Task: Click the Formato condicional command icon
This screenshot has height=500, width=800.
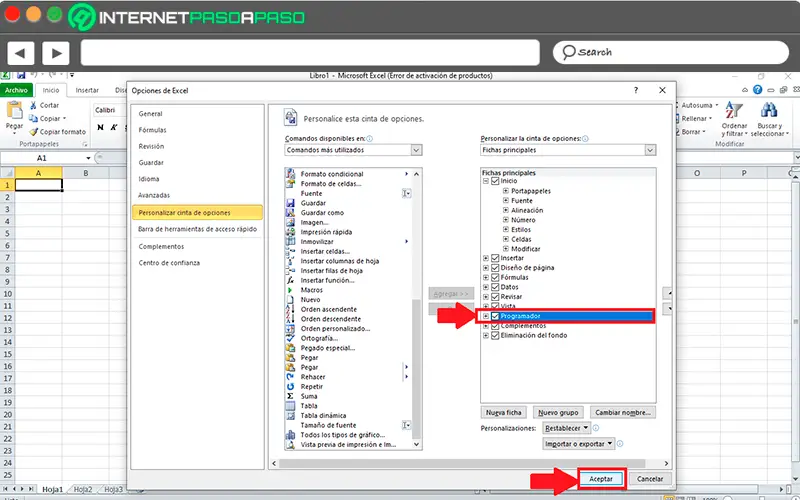Action: 290,174
